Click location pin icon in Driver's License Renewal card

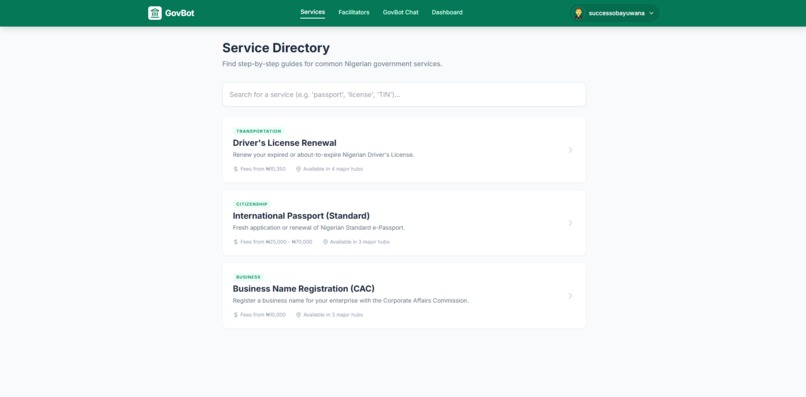(x=298, y=169)
